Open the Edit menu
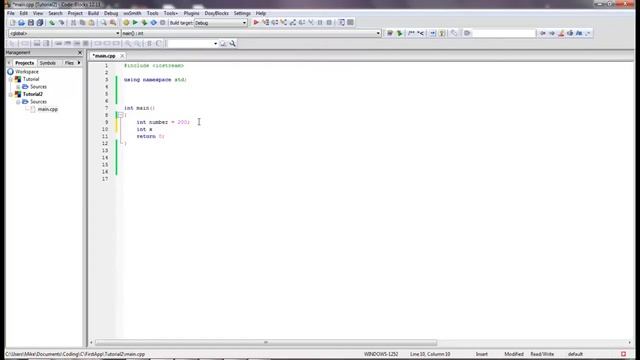640x360 pixels. (24, 13)
